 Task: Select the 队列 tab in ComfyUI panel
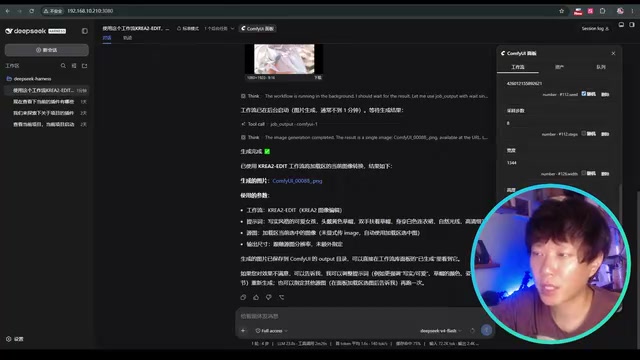(601, 67)
